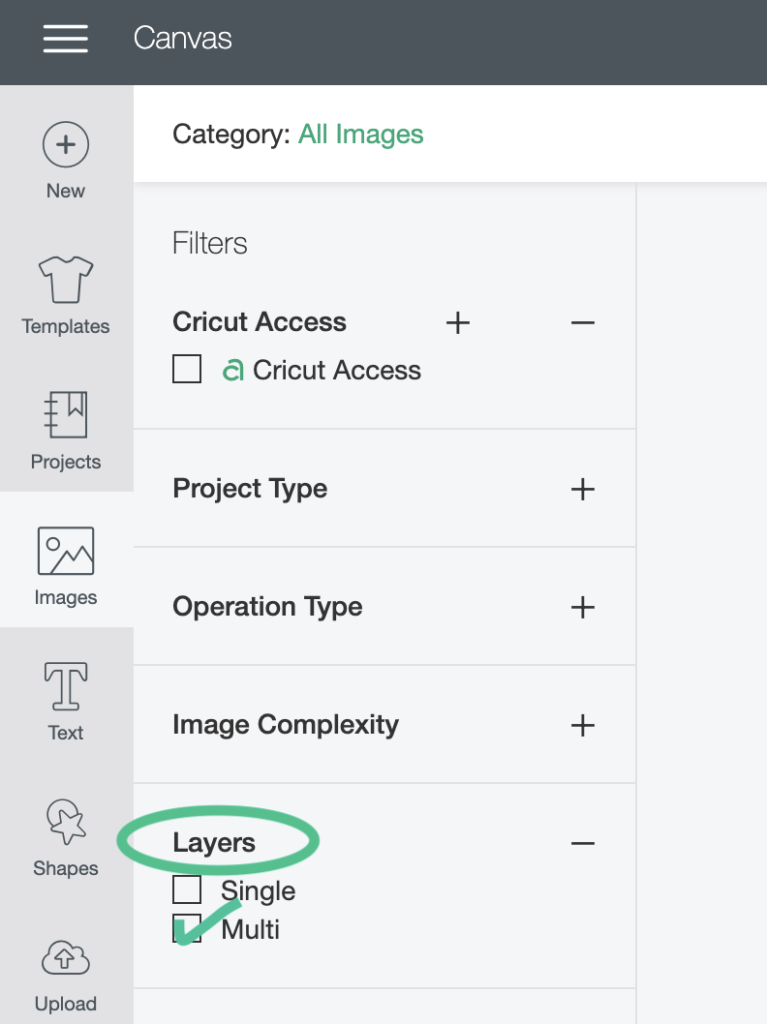Click the Filters heading

coord(210,244)
